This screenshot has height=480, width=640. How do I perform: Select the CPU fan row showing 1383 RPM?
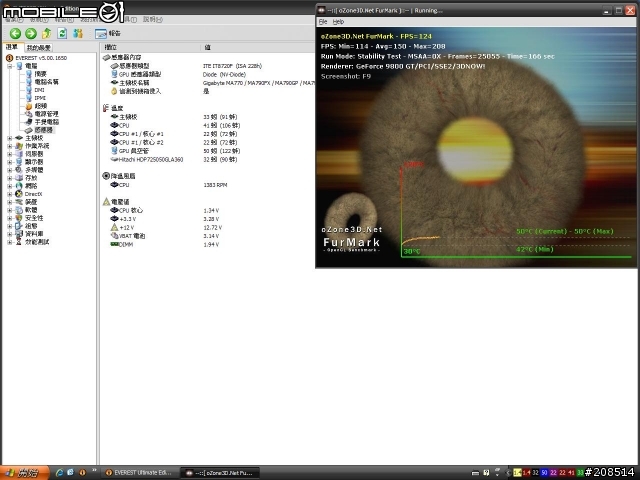pyautogui.click(x=208, y=185)
